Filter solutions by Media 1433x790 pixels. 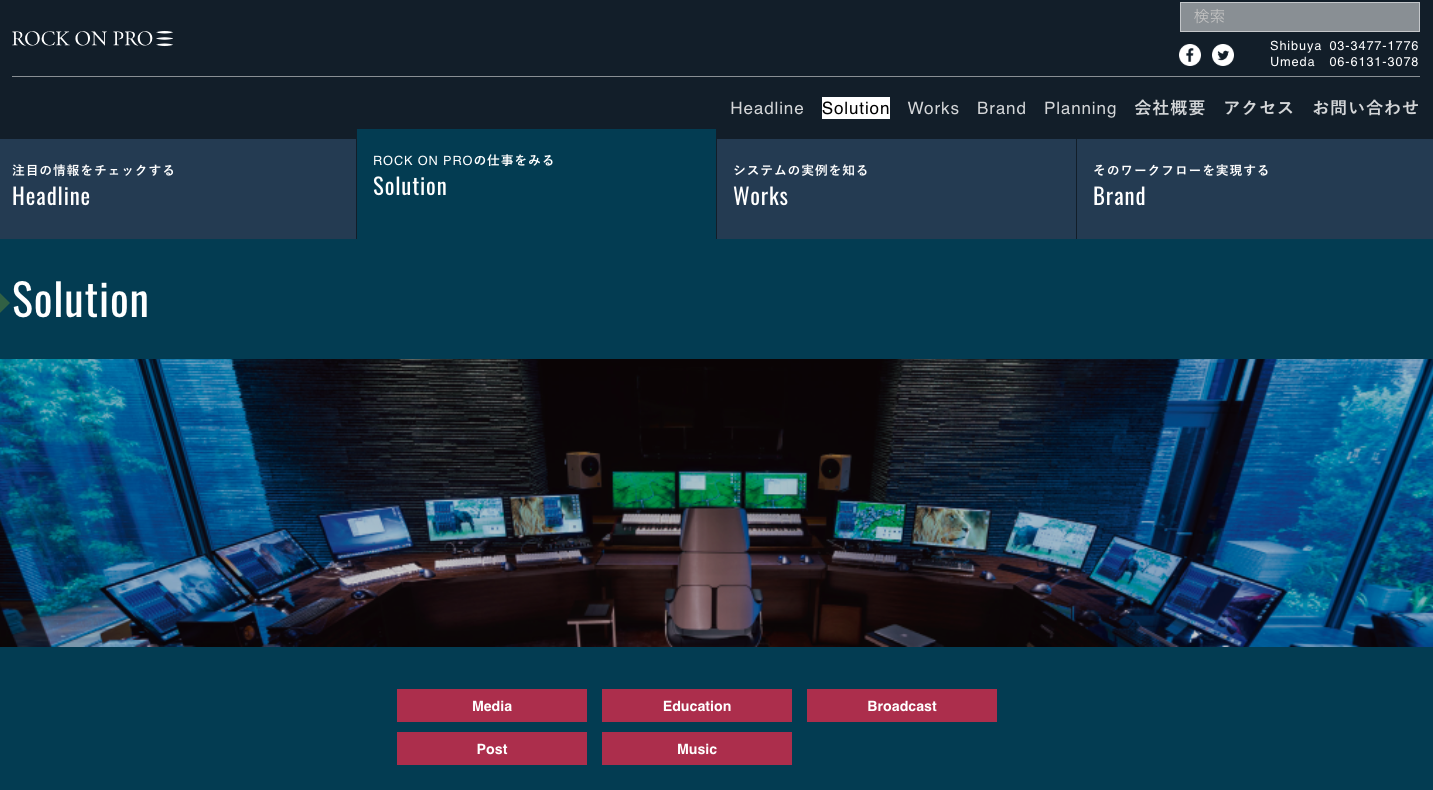[492, 706]
